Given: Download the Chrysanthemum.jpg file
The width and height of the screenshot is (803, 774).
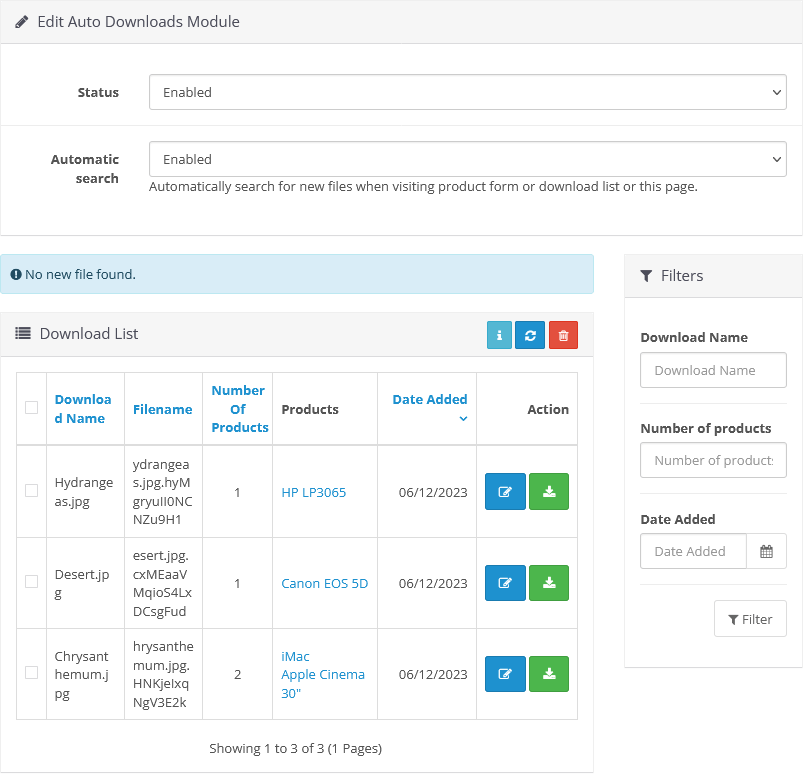Looking at the screenshot, I should pos(548,674).
